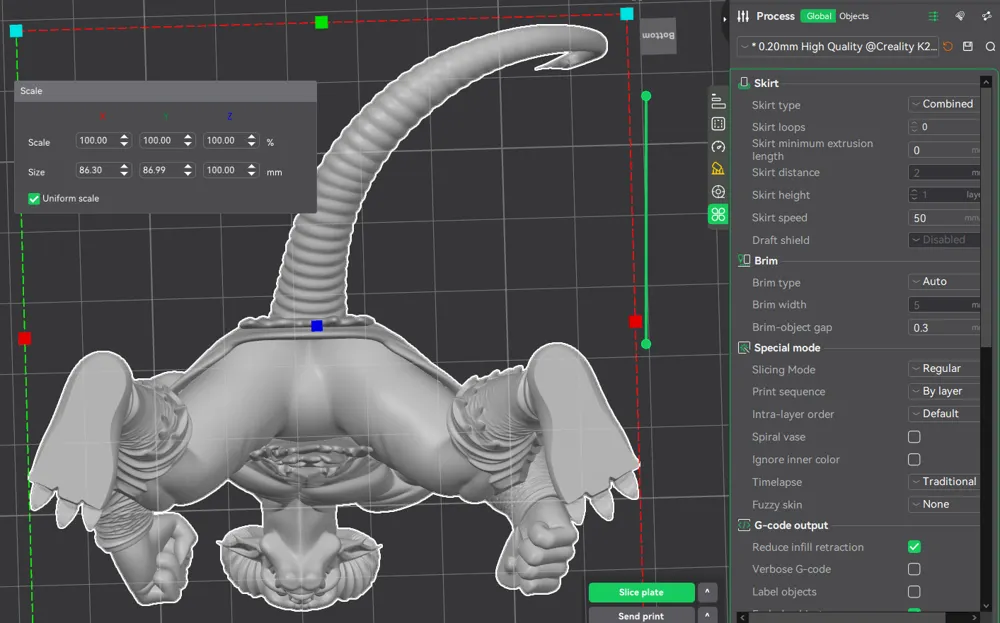Open the Multimaterial settings tab icon
Viewport: 1000px width, 623px height.
coord(718,192)
